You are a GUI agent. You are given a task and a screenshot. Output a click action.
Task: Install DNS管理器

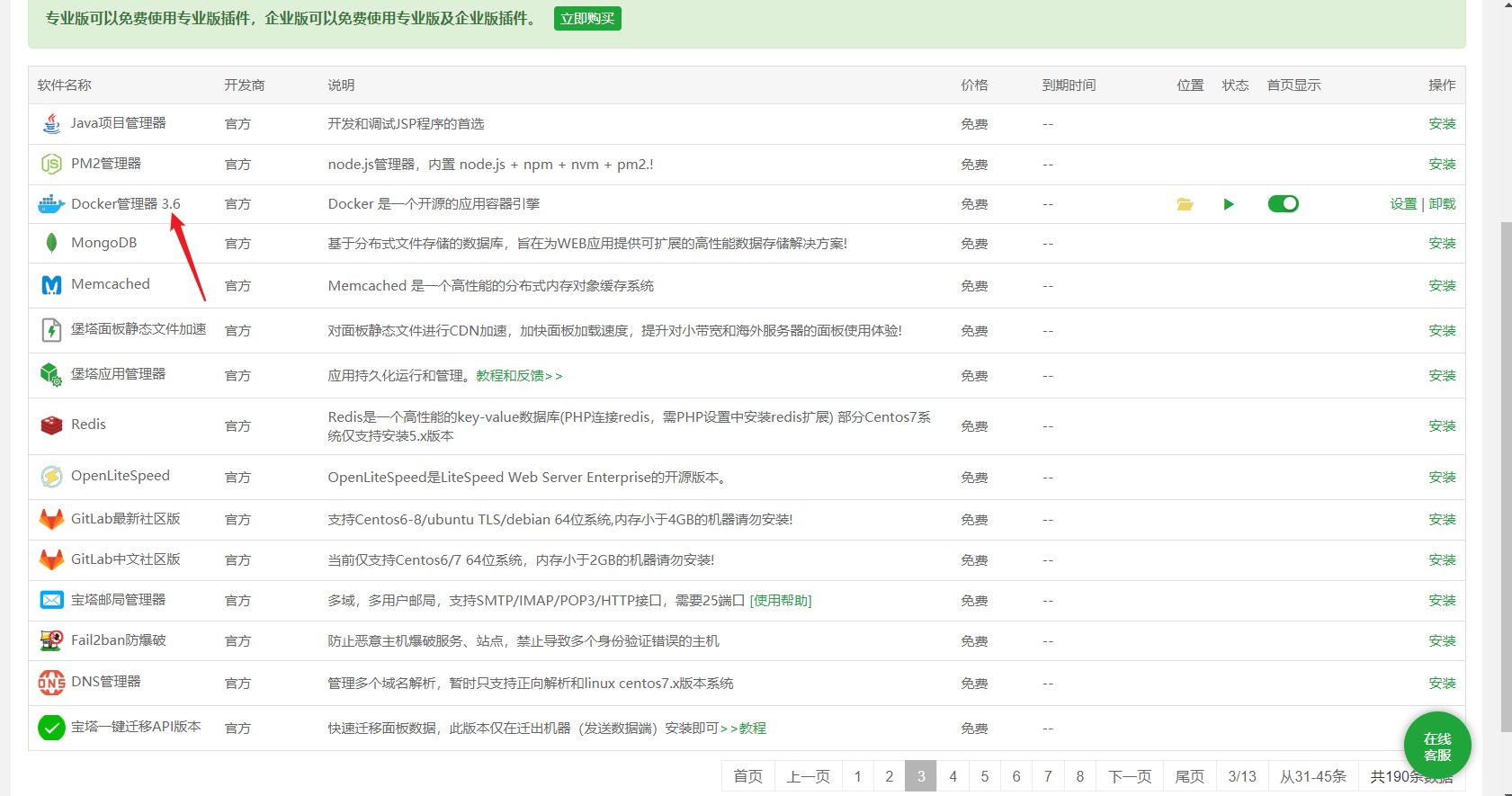[x=1442, y=684]
